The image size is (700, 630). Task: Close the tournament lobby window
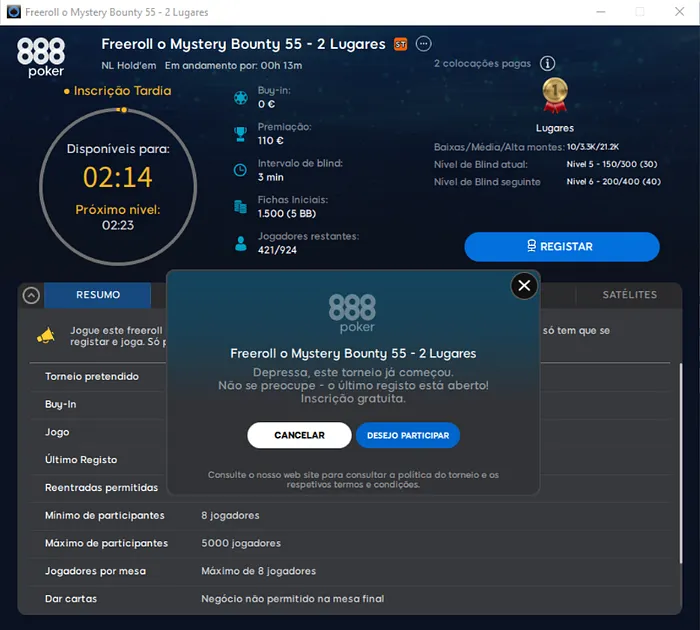coord(679,12)
